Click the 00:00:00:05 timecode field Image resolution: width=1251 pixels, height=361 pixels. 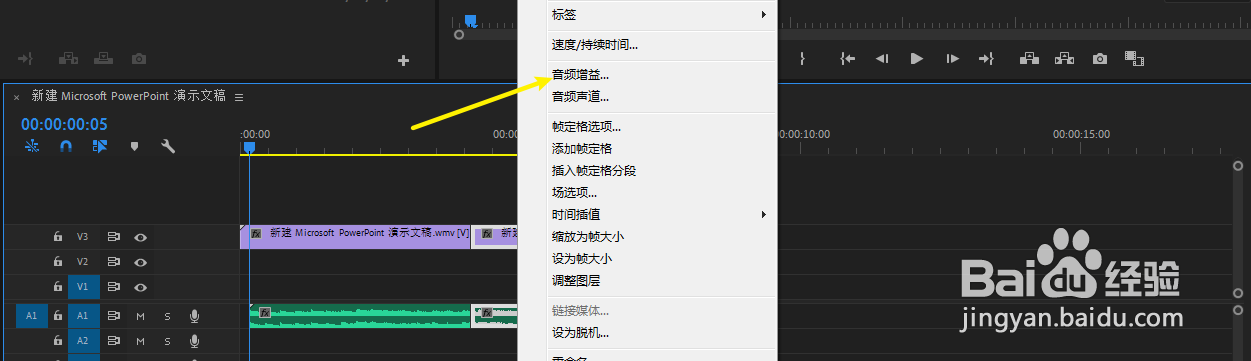click(64, 124)
